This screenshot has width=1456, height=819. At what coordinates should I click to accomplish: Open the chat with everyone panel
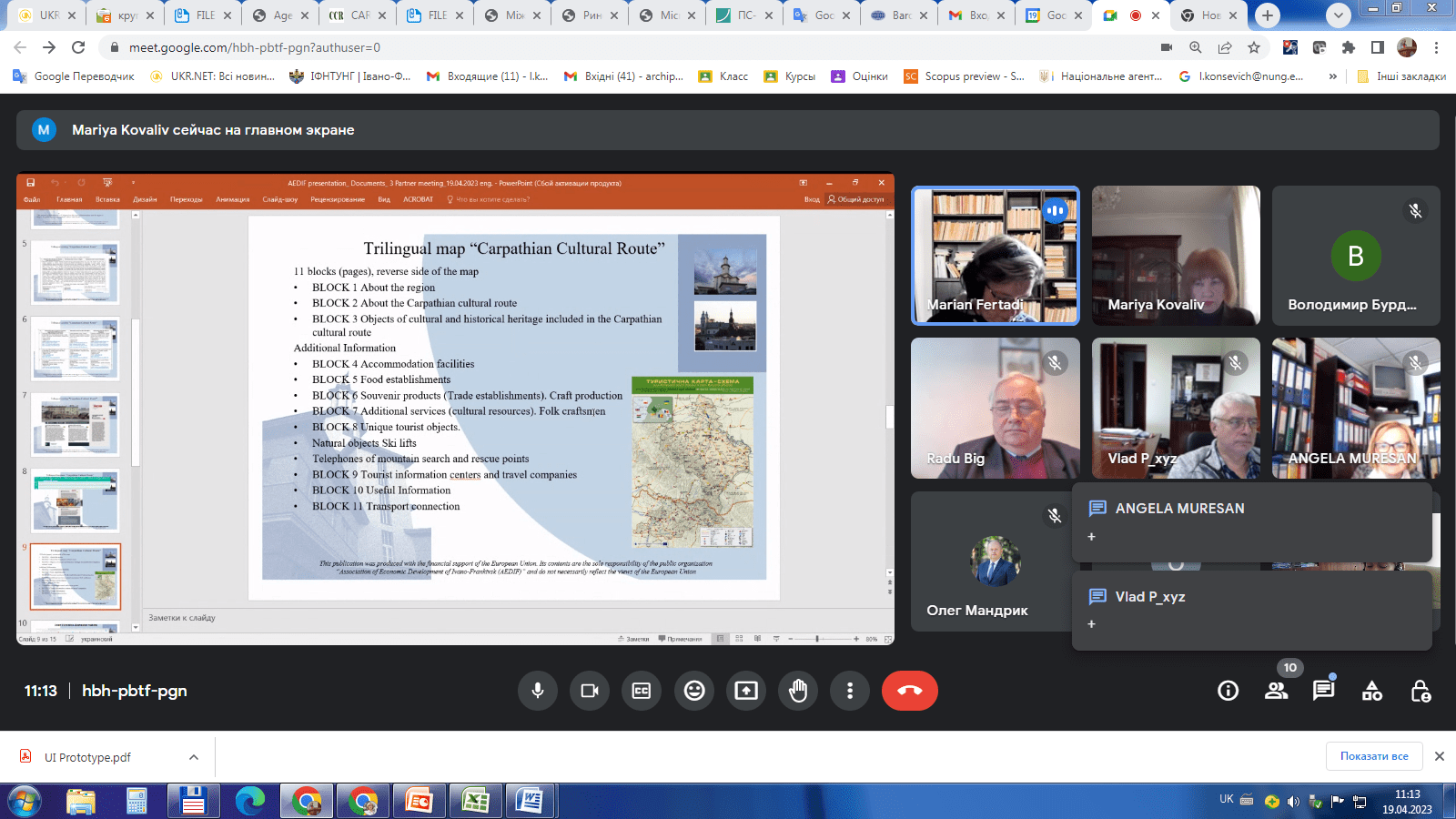coord(1323,692)
